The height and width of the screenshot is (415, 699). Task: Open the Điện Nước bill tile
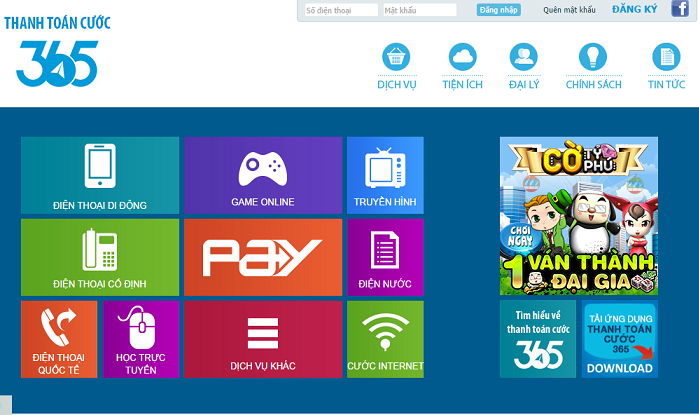(x=385, y=257)
